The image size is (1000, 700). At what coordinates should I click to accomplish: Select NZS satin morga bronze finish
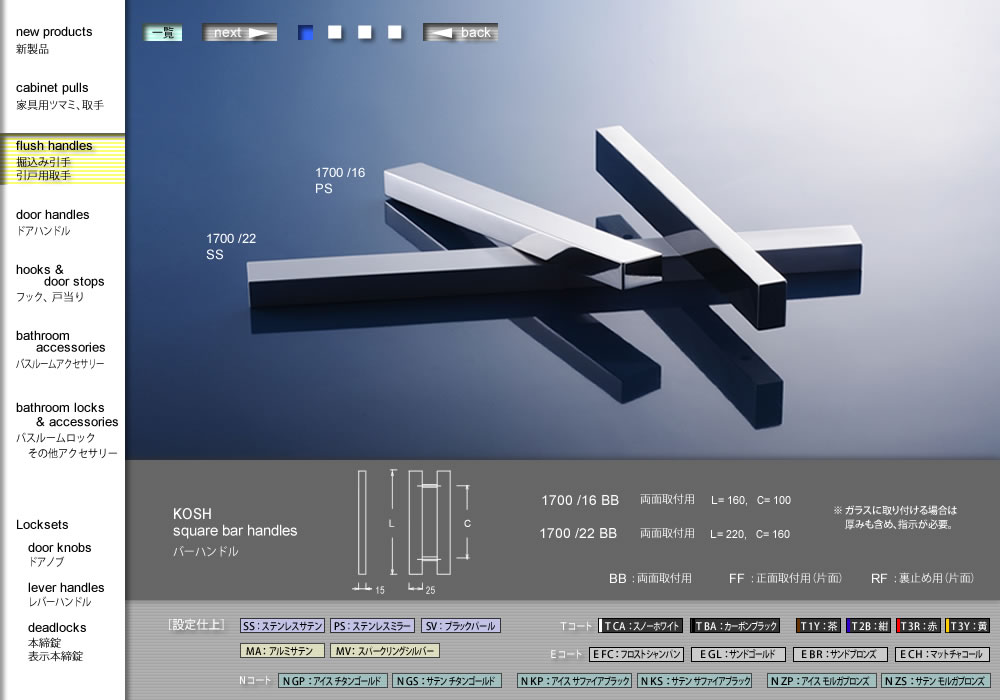[x=936, y=681]
